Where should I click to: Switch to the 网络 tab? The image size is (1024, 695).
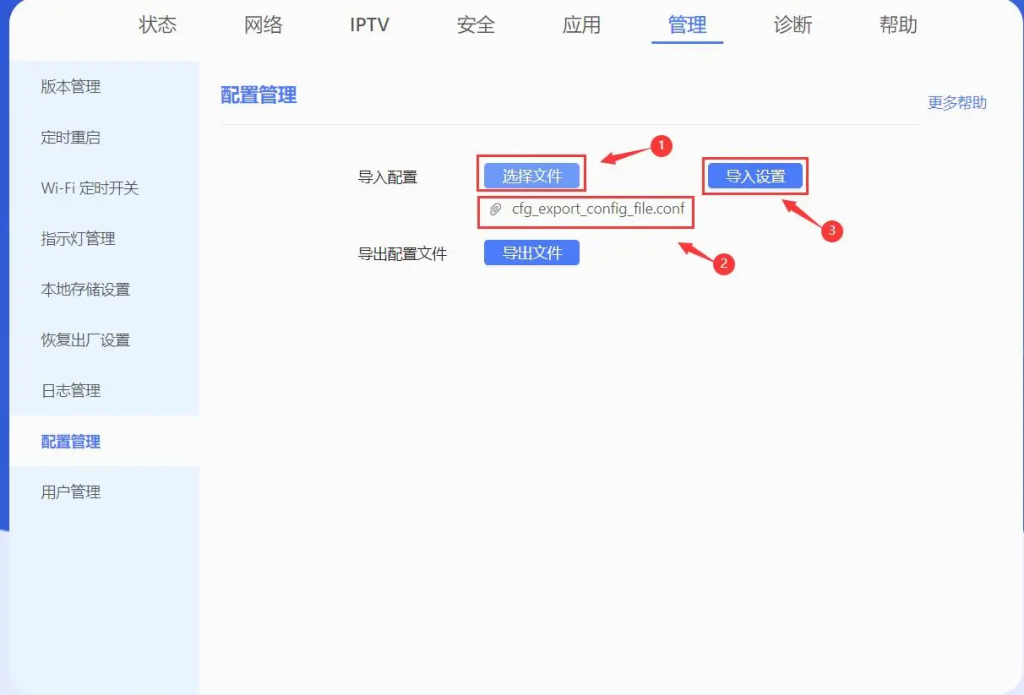[x=263, y=25]
